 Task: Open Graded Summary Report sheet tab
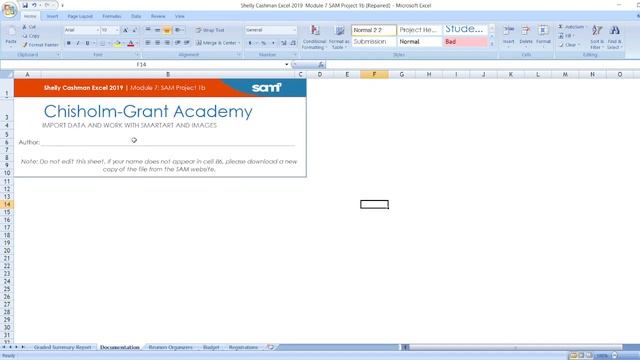click(62, 347)
